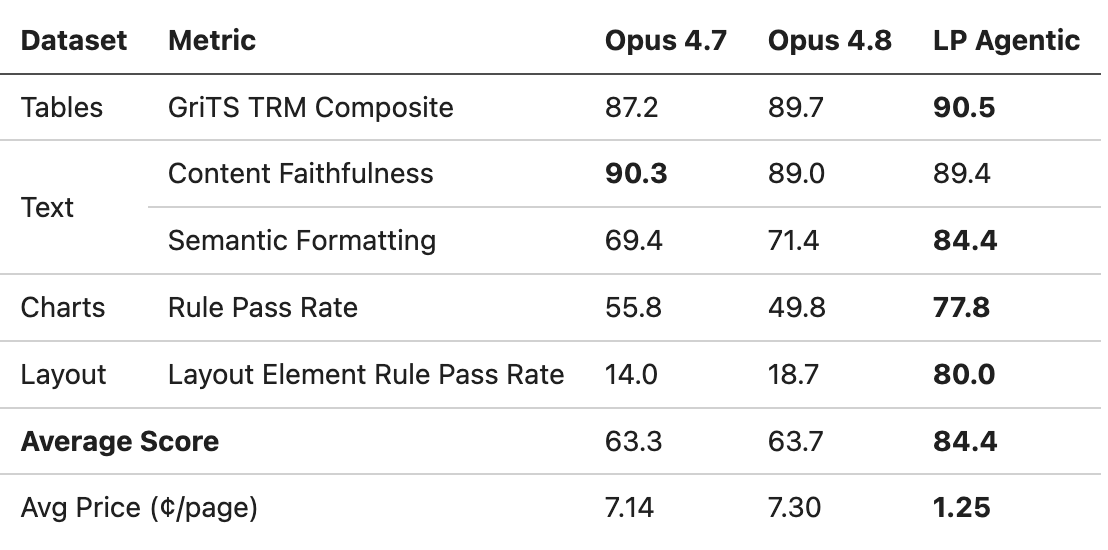Click the Tables dataset cell
The image size is (1108, 550).
pos(61,107)
